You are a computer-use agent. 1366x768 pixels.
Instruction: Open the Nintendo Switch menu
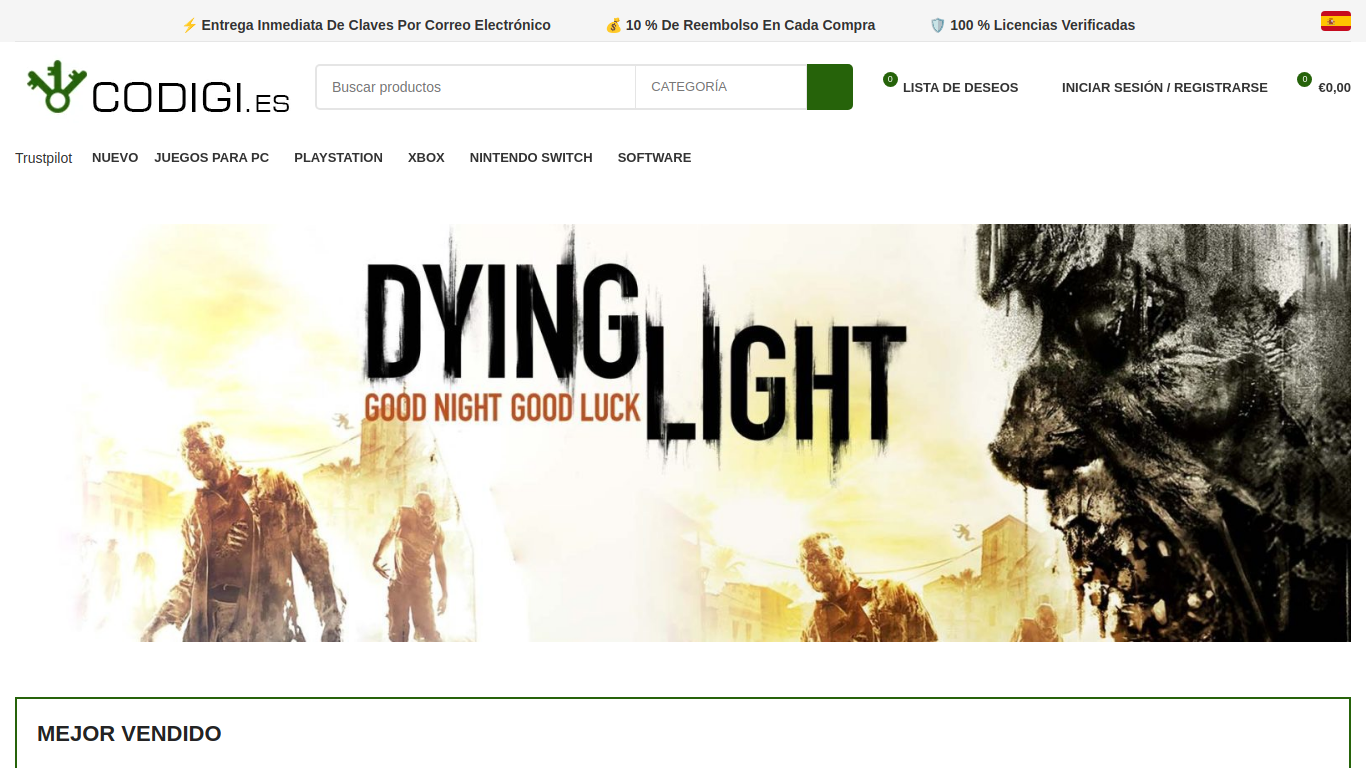[531, 158]
